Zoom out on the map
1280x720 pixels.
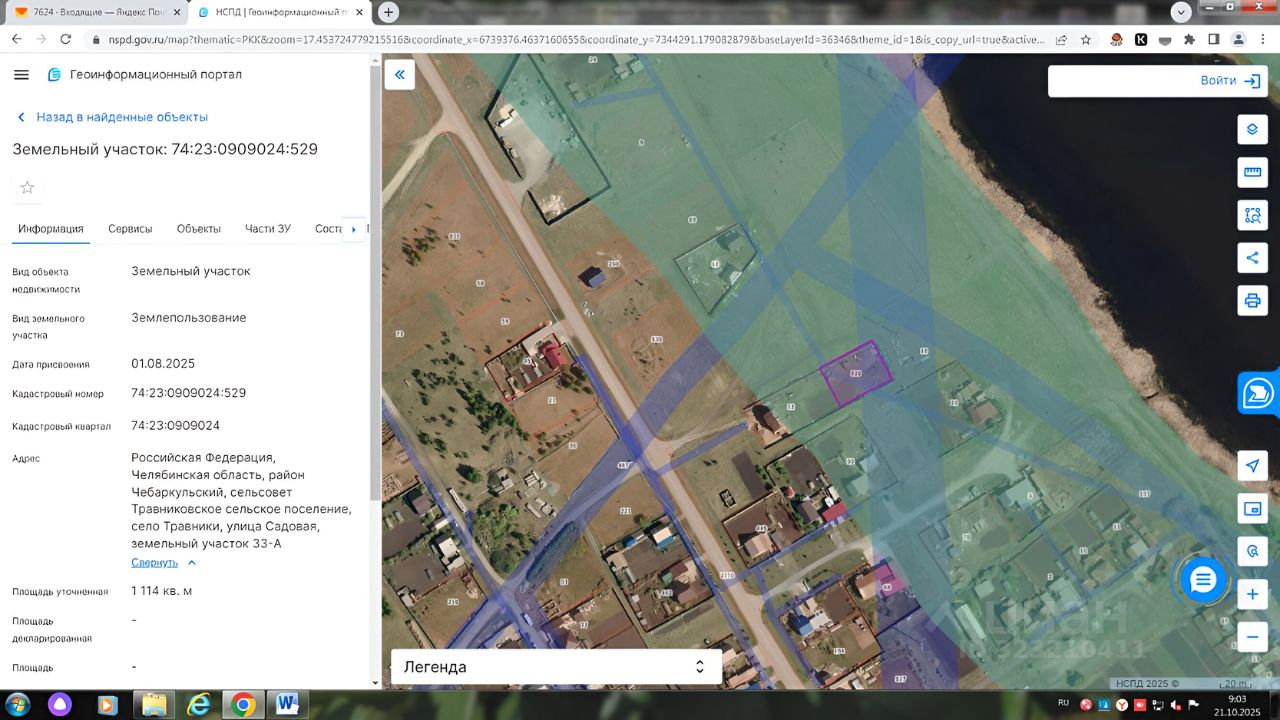coord(1252,636)
